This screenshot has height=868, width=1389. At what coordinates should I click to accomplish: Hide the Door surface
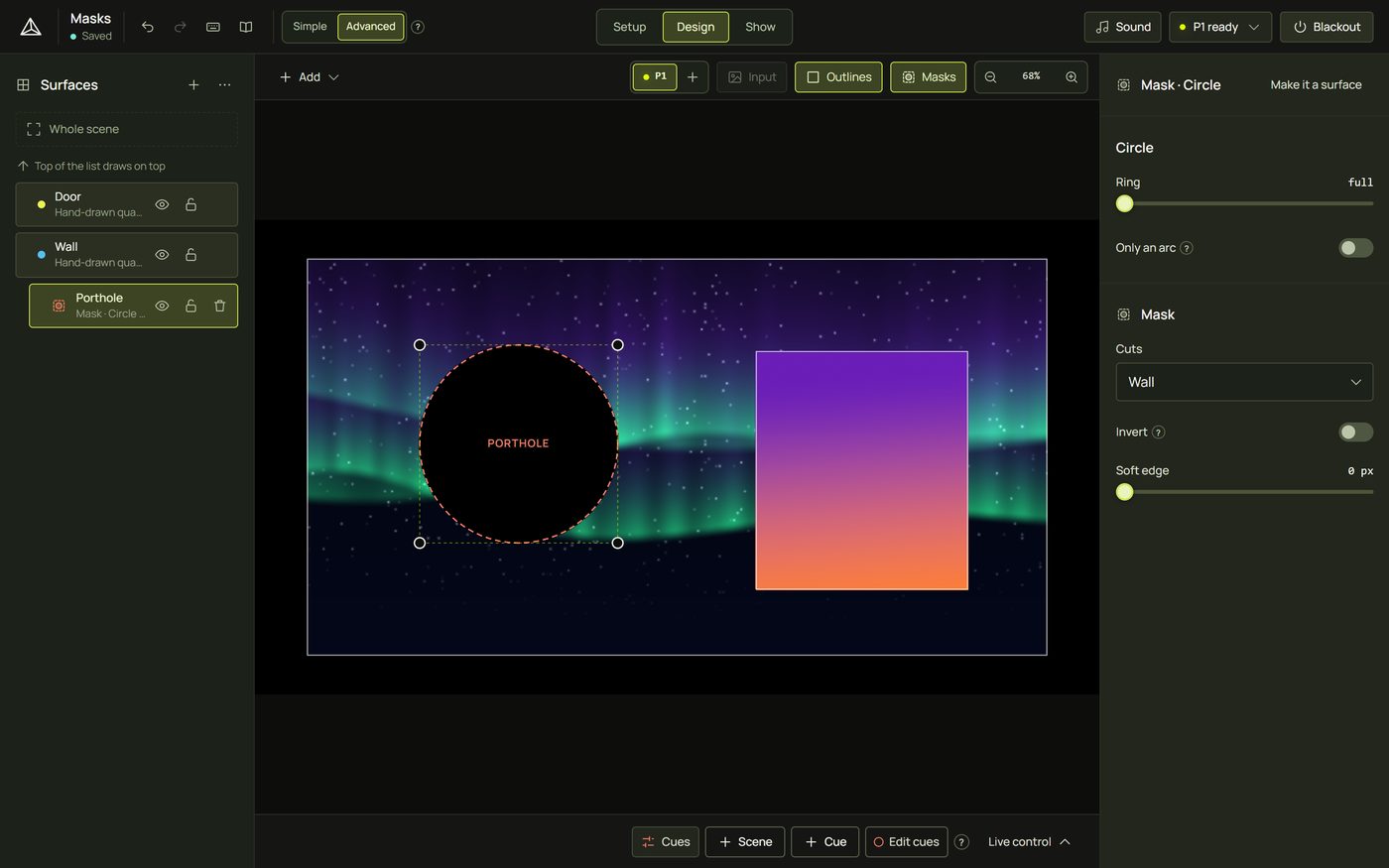[162, 204]
